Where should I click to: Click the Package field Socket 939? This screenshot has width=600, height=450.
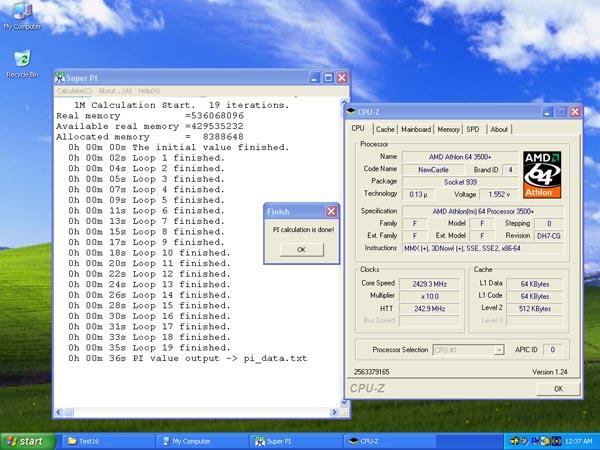(x=460, y=182)
